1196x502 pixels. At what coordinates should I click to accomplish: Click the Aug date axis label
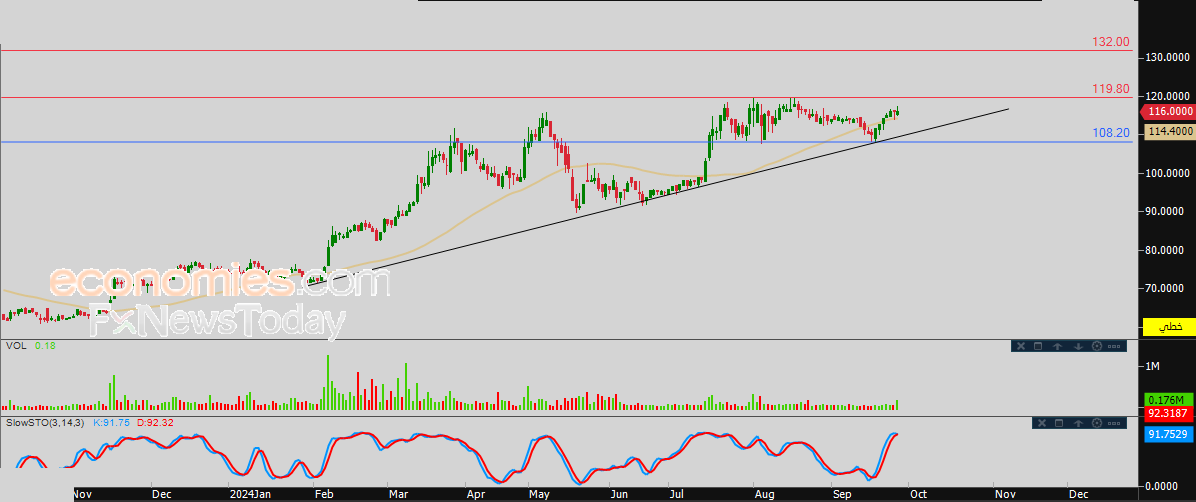[764, 494]
